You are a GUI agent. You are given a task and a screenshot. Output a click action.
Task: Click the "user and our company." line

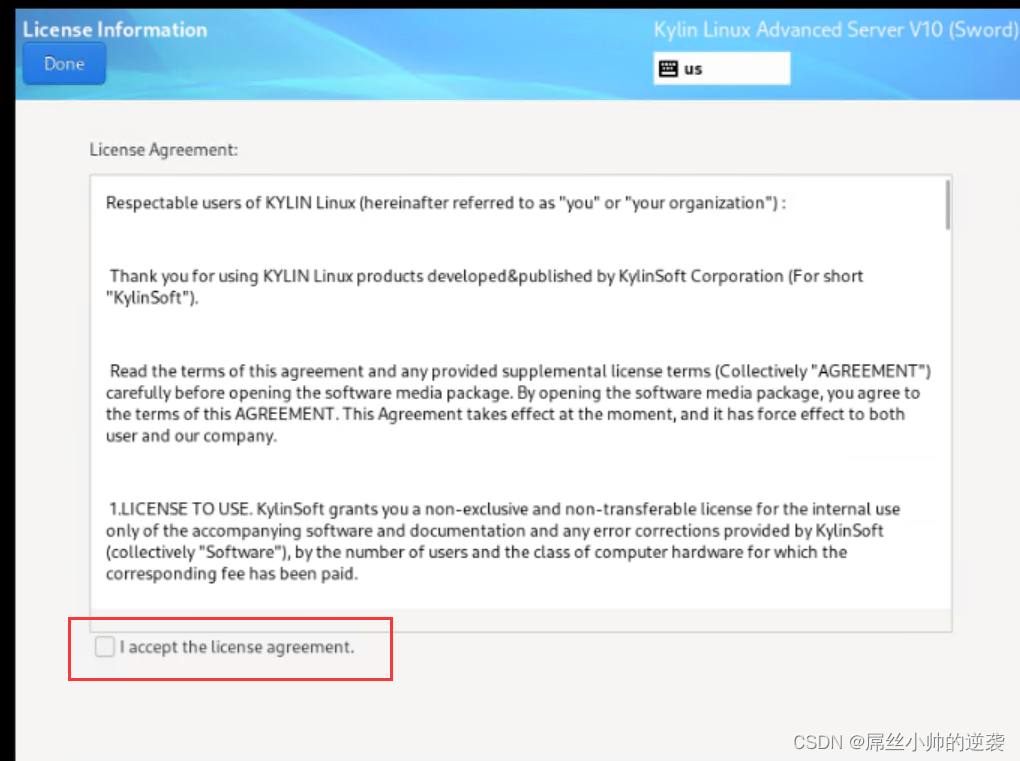tap(190, 436)
